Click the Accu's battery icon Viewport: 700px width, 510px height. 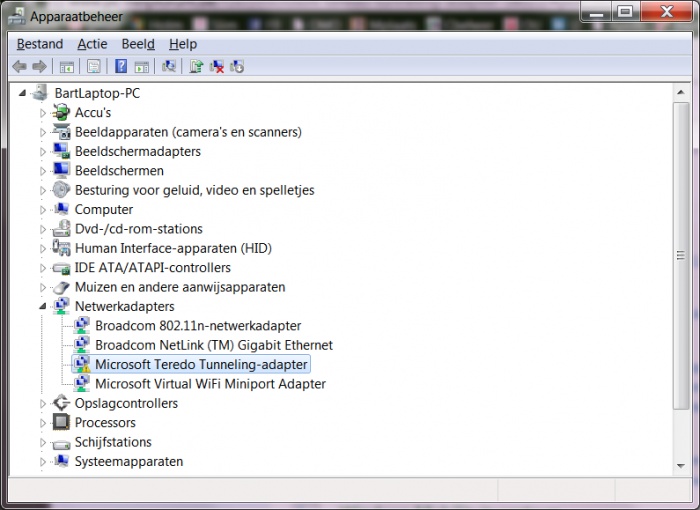pyautogui.click(x=61, y=113)
